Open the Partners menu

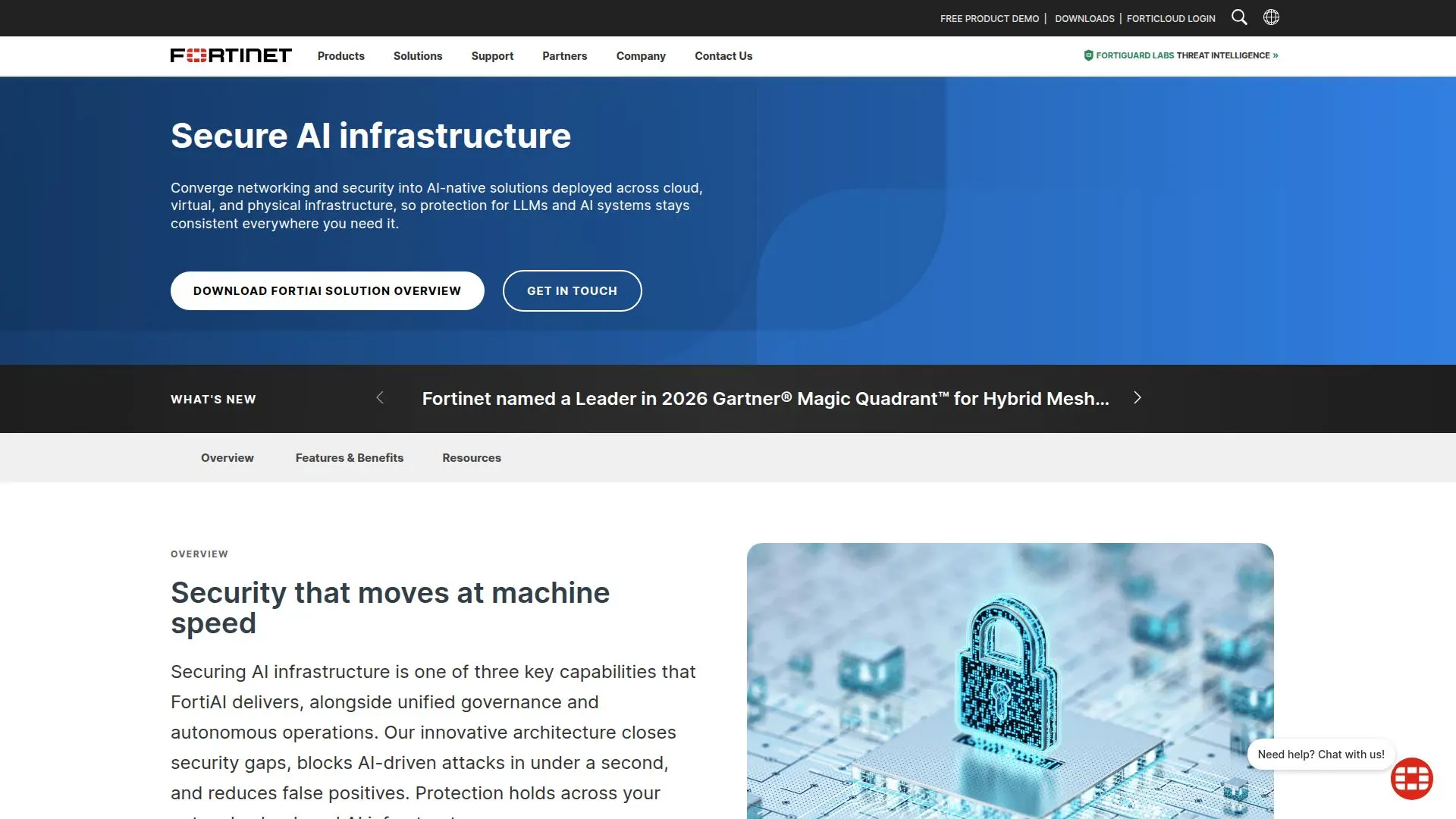coord(565,56)
